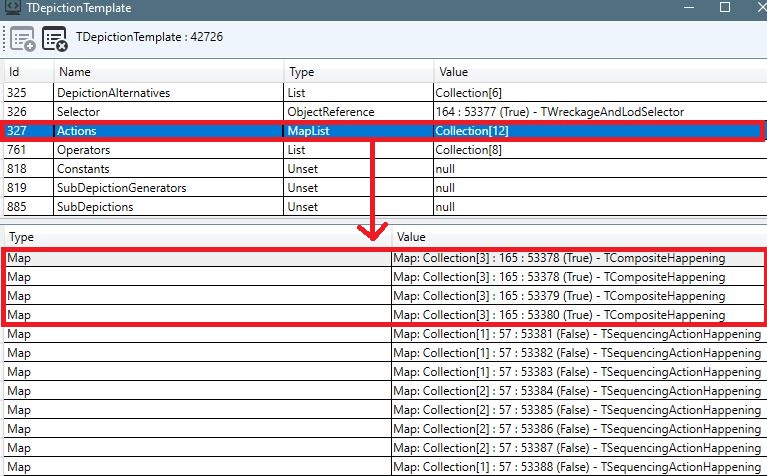This screenshot has width=767, height=476.
Task: Click the upper table's Value column header
Action: click(600, 72)
